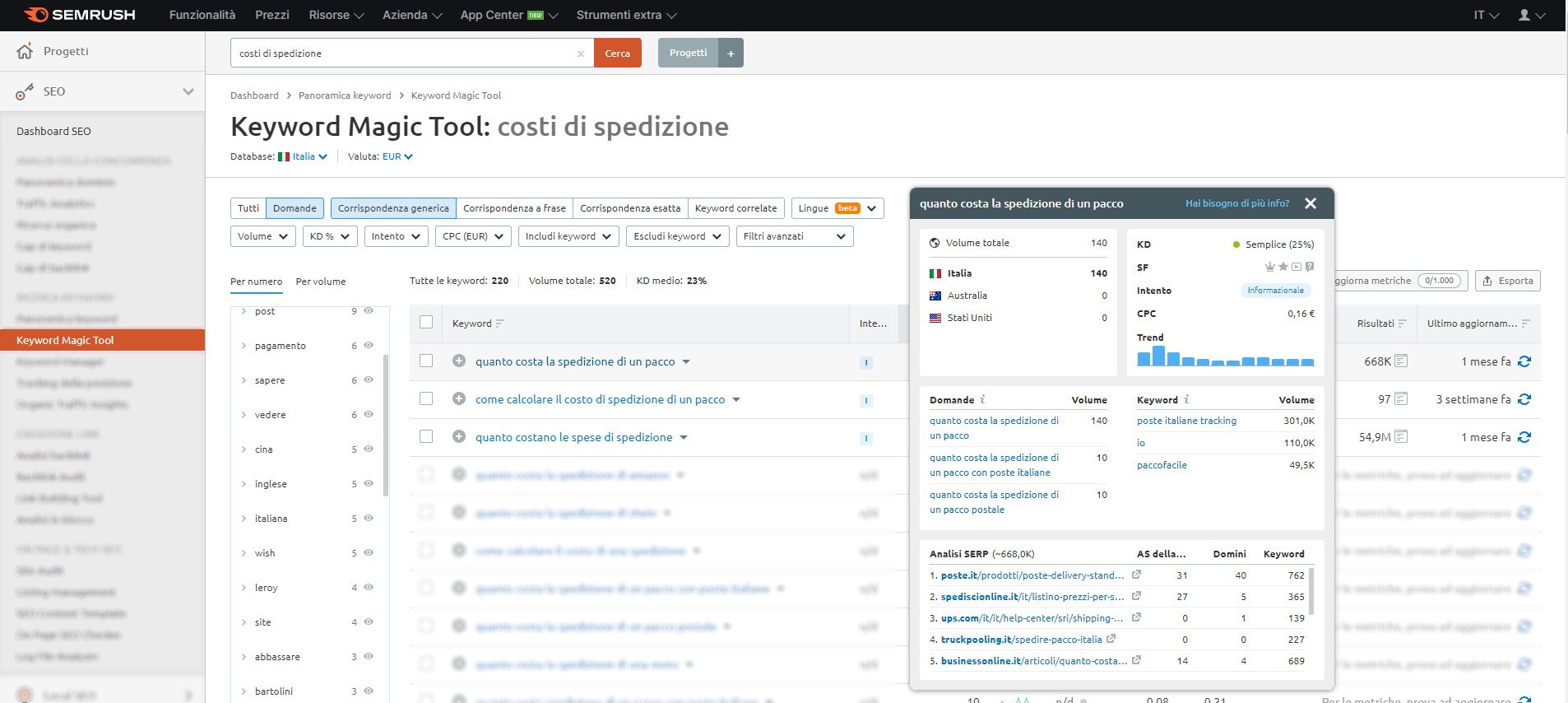Image resolution: width=1568 pixels, height=703 pixels.
Task: Click the info icon beside Domande
Action: pyautogui.click(x=982, y=399)
